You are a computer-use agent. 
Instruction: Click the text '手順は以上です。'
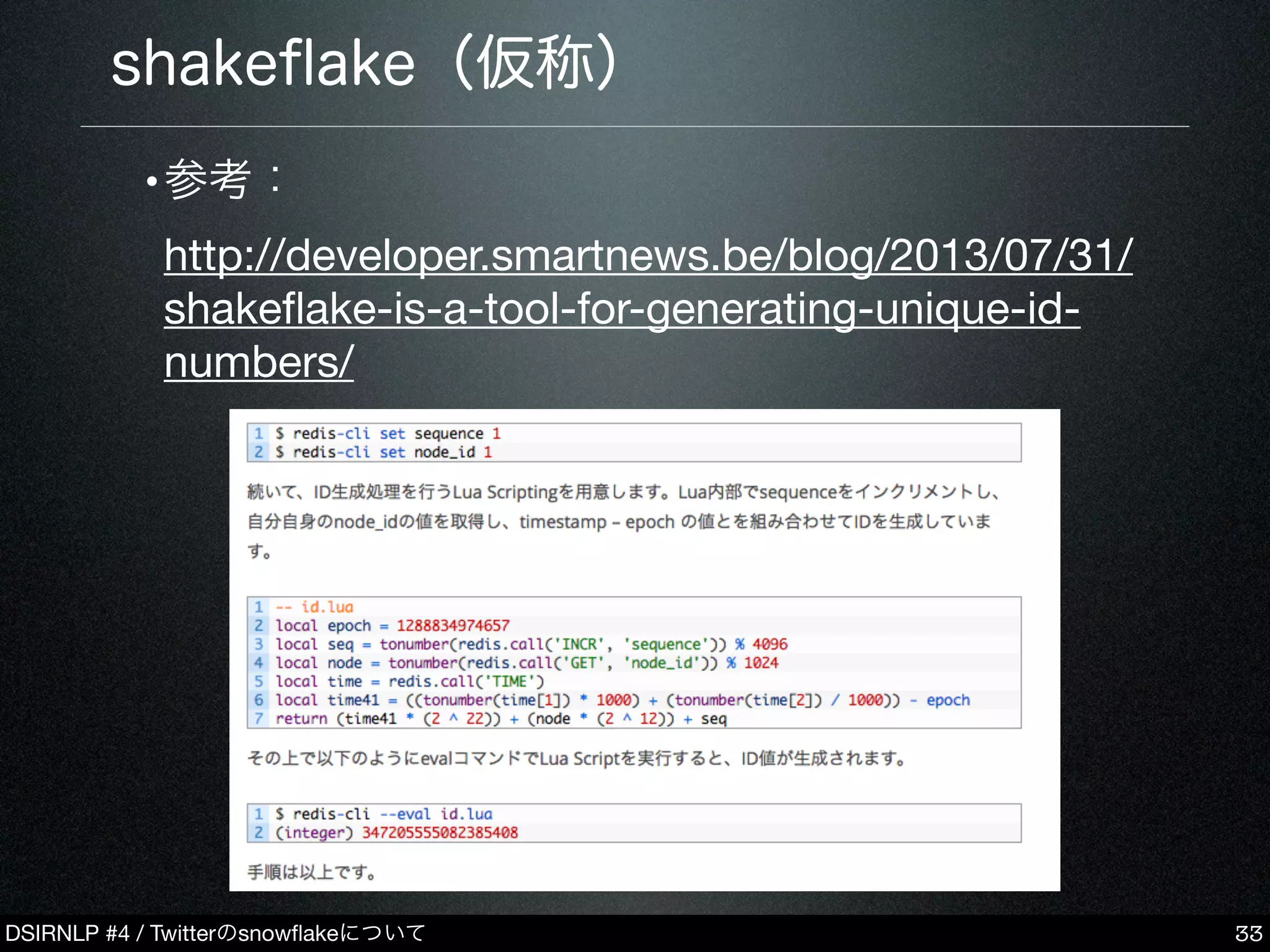(x=312, y=872)
